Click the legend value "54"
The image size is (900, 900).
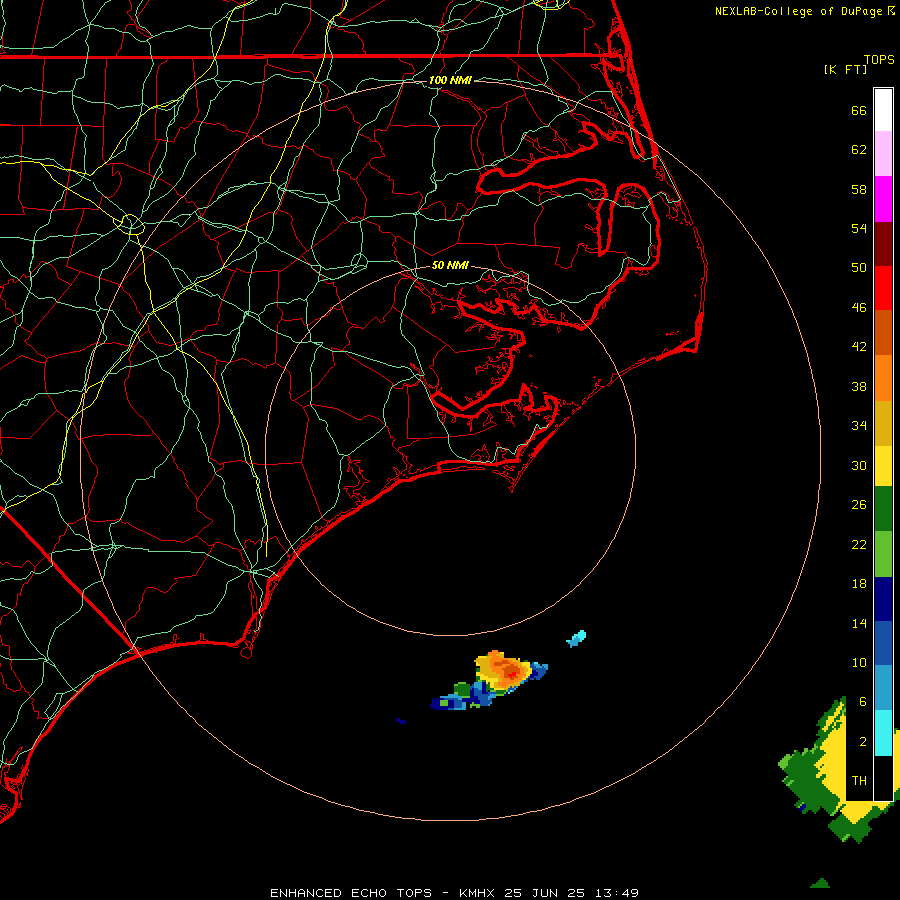[859, 228]
